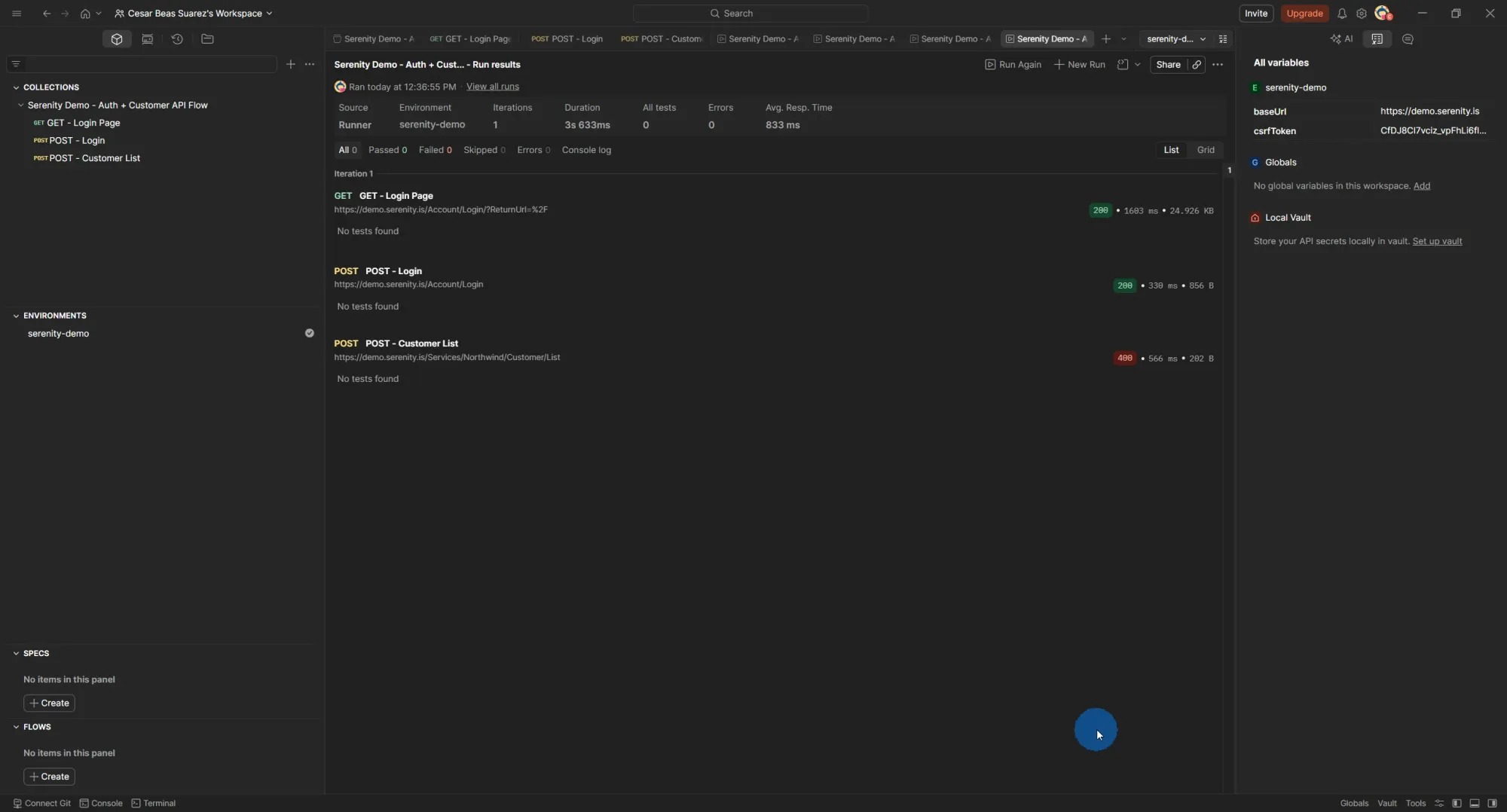Open the Environments sidebar icon
The image size is (1507, 812).
tap(148, 39)
